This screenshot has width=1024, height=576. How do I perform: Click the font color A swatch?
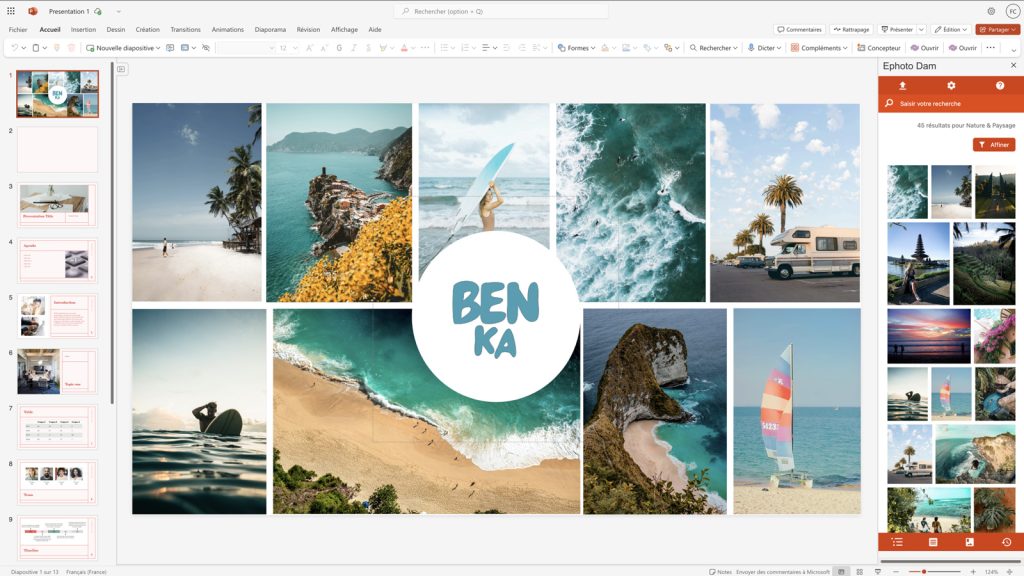pos(404,48)
